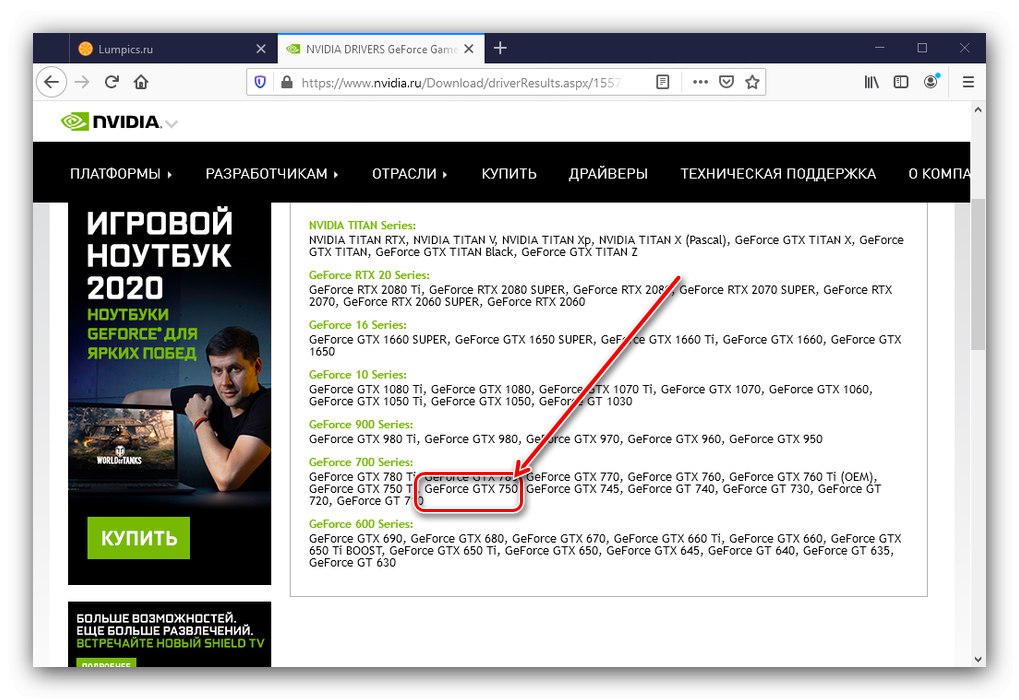The image size is (1019, 700).
Task: Open the КУПИТЬ menu item
Action: [509, 174]
